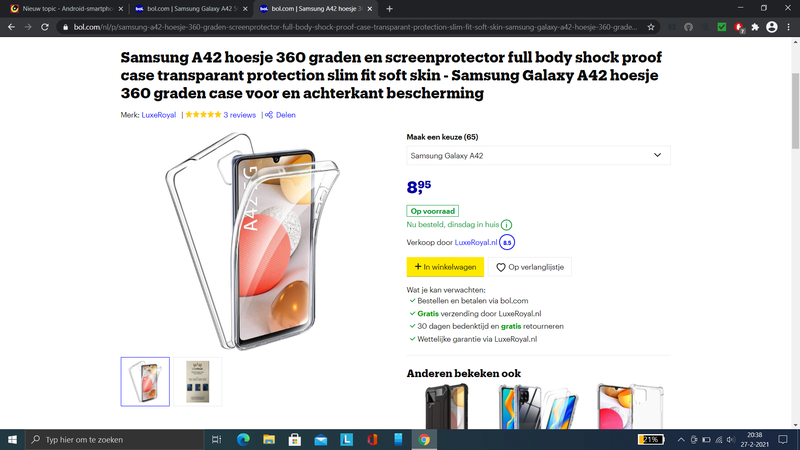Switch to the second bol.com Samsung Galaxy A42 tab
This screenshot has width=800, height=450.
click(191, 9)
